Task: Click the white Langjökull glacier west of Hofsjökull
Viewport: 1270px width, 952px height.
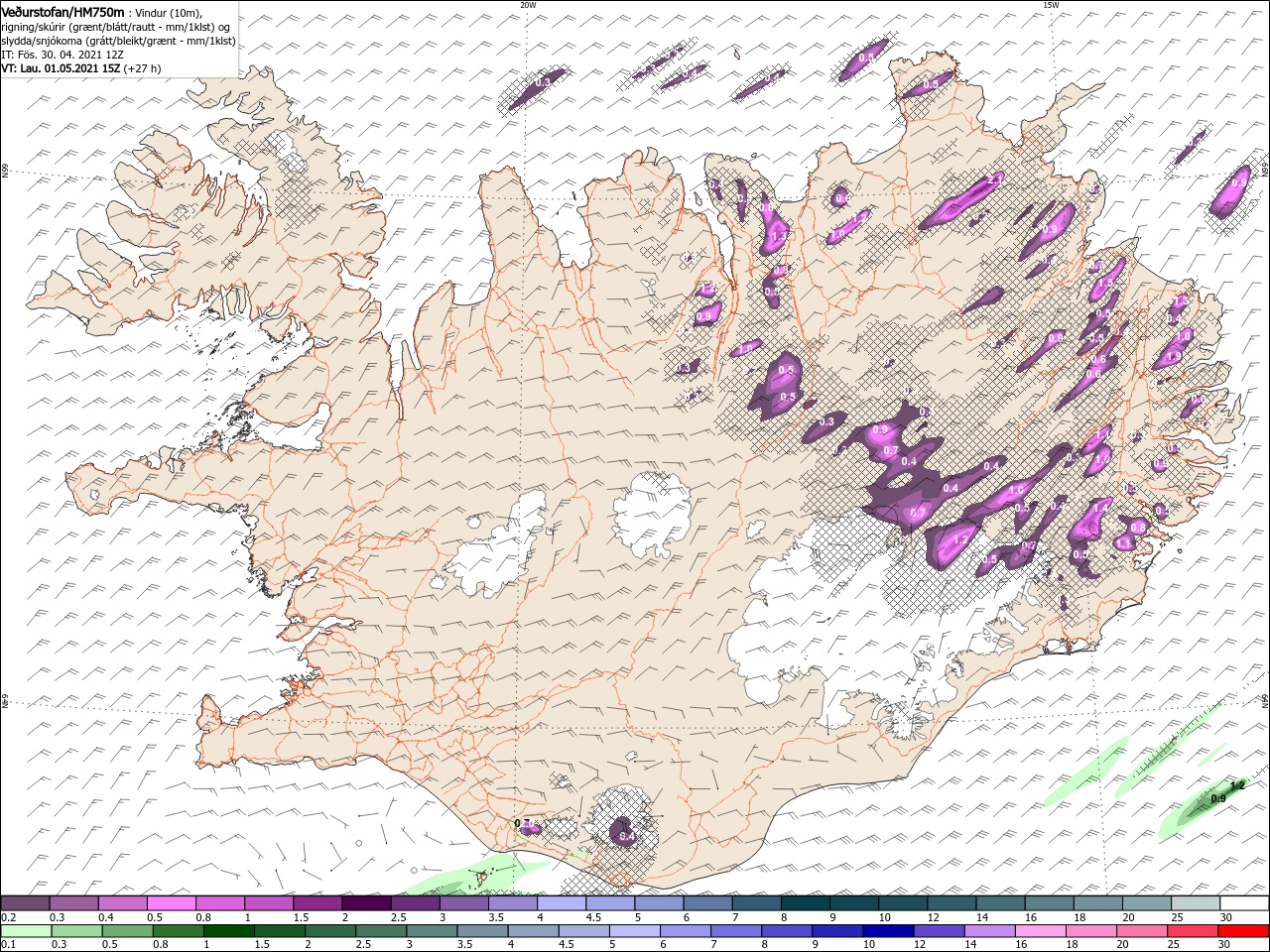Action: (x=496, y=543)
